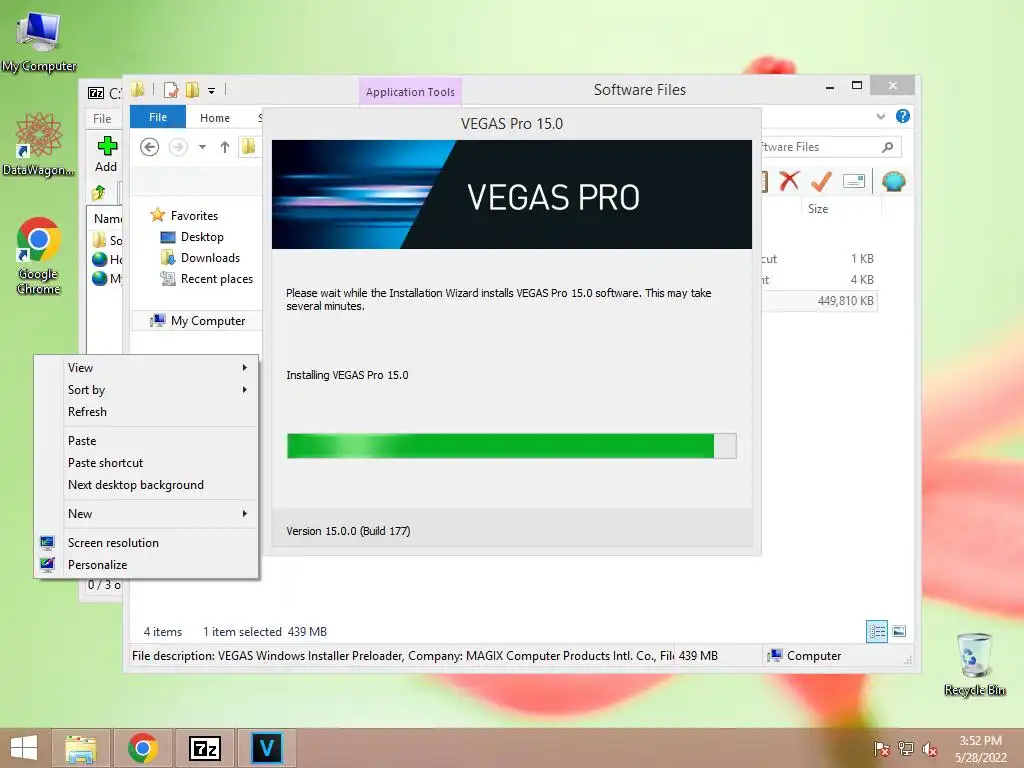Click the search magnifier in the Software Files box
The image size is (1024, 768).
[887, 147]
